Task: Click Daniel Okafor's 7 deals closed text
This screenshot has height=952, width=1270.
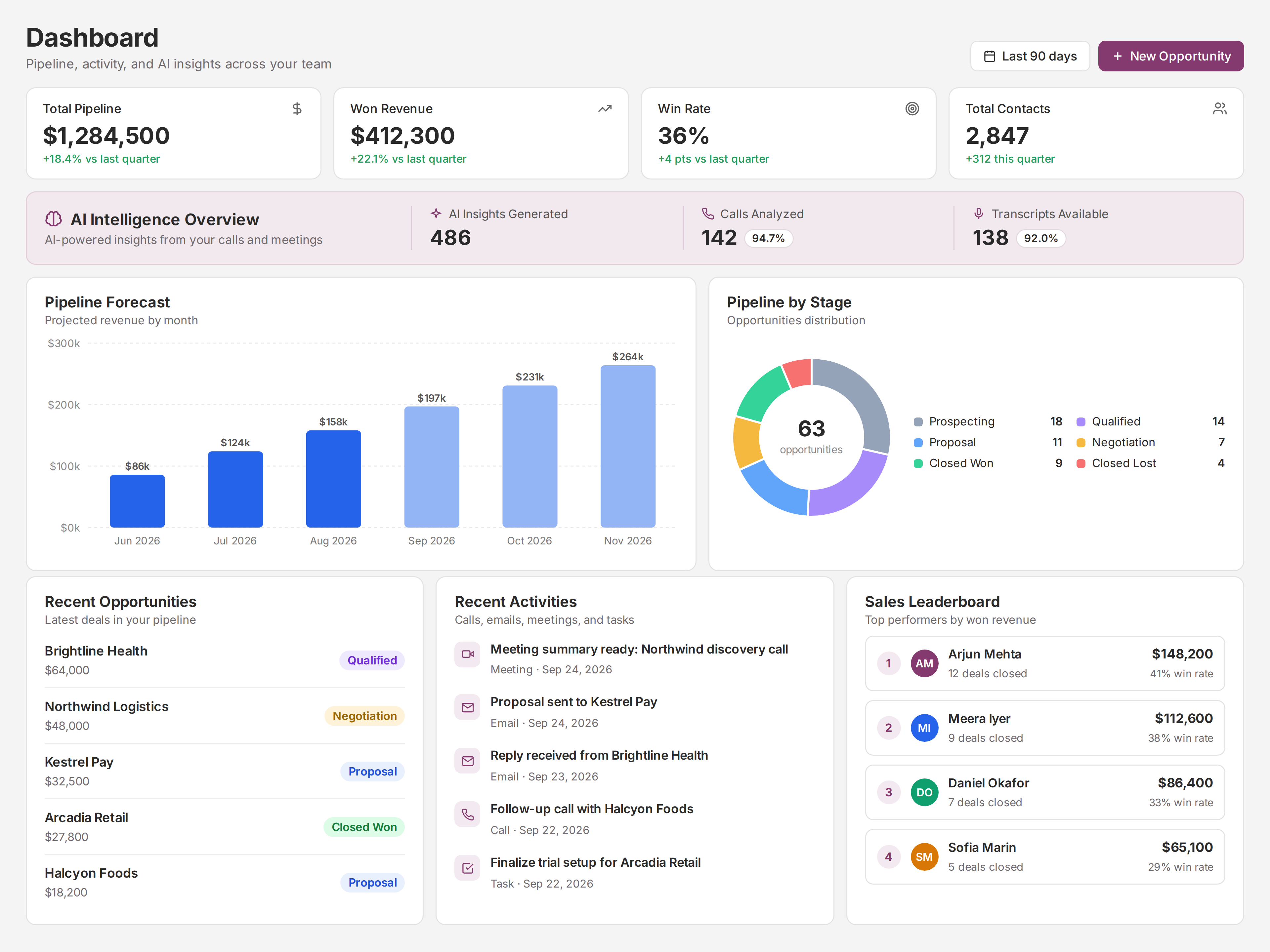Action: (985, 802)
